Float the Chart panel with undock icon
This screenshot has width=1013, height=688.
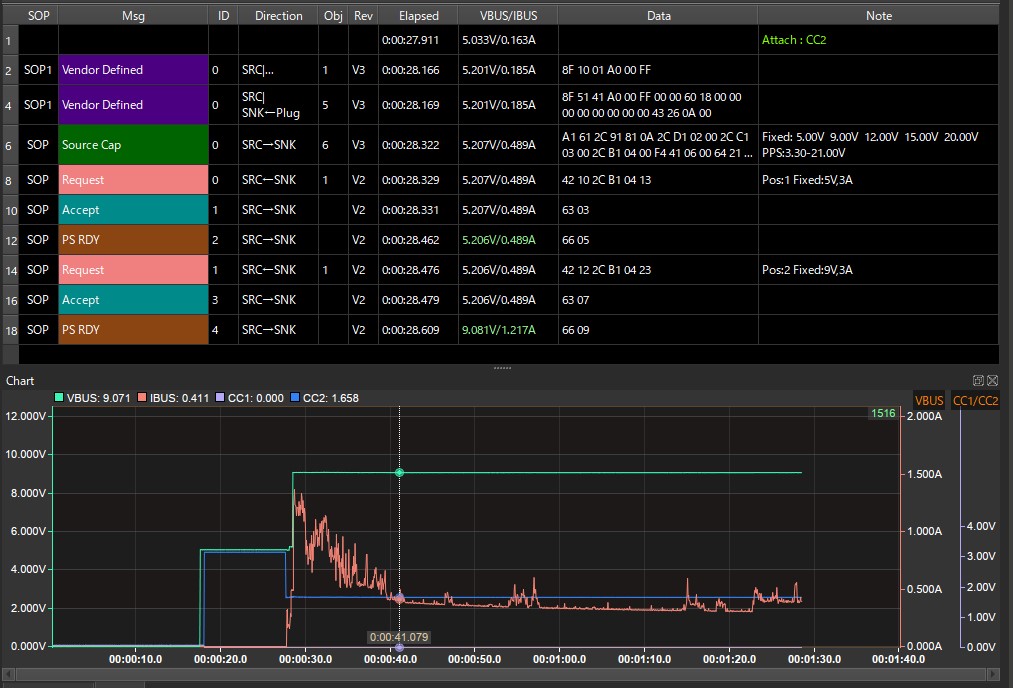tap(978, 380)
